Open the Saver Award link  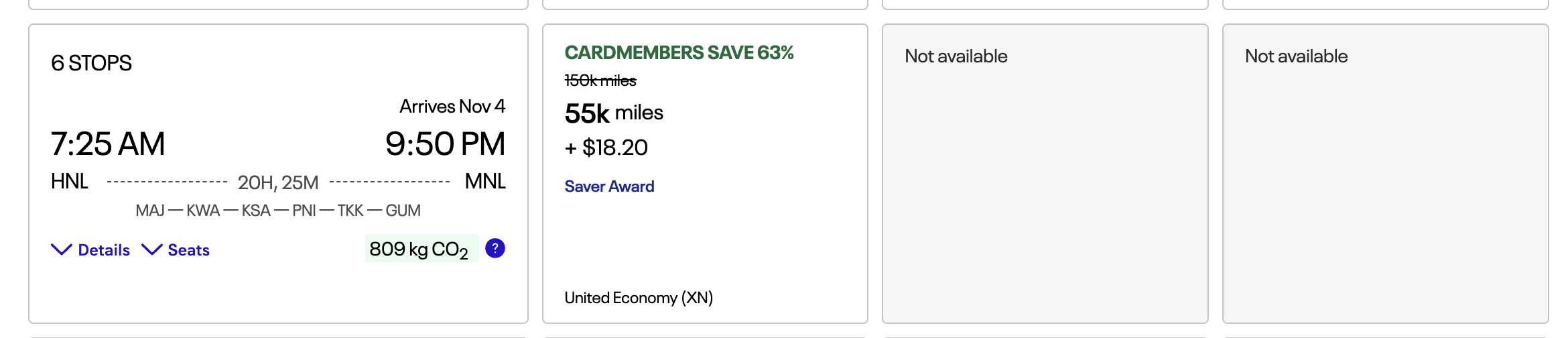(609, 186)
